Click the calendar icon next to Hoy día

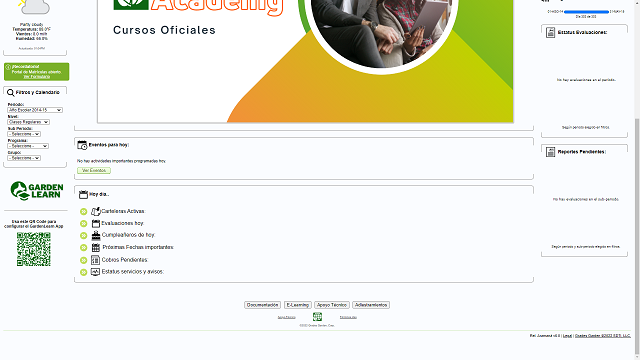point(83,194)
